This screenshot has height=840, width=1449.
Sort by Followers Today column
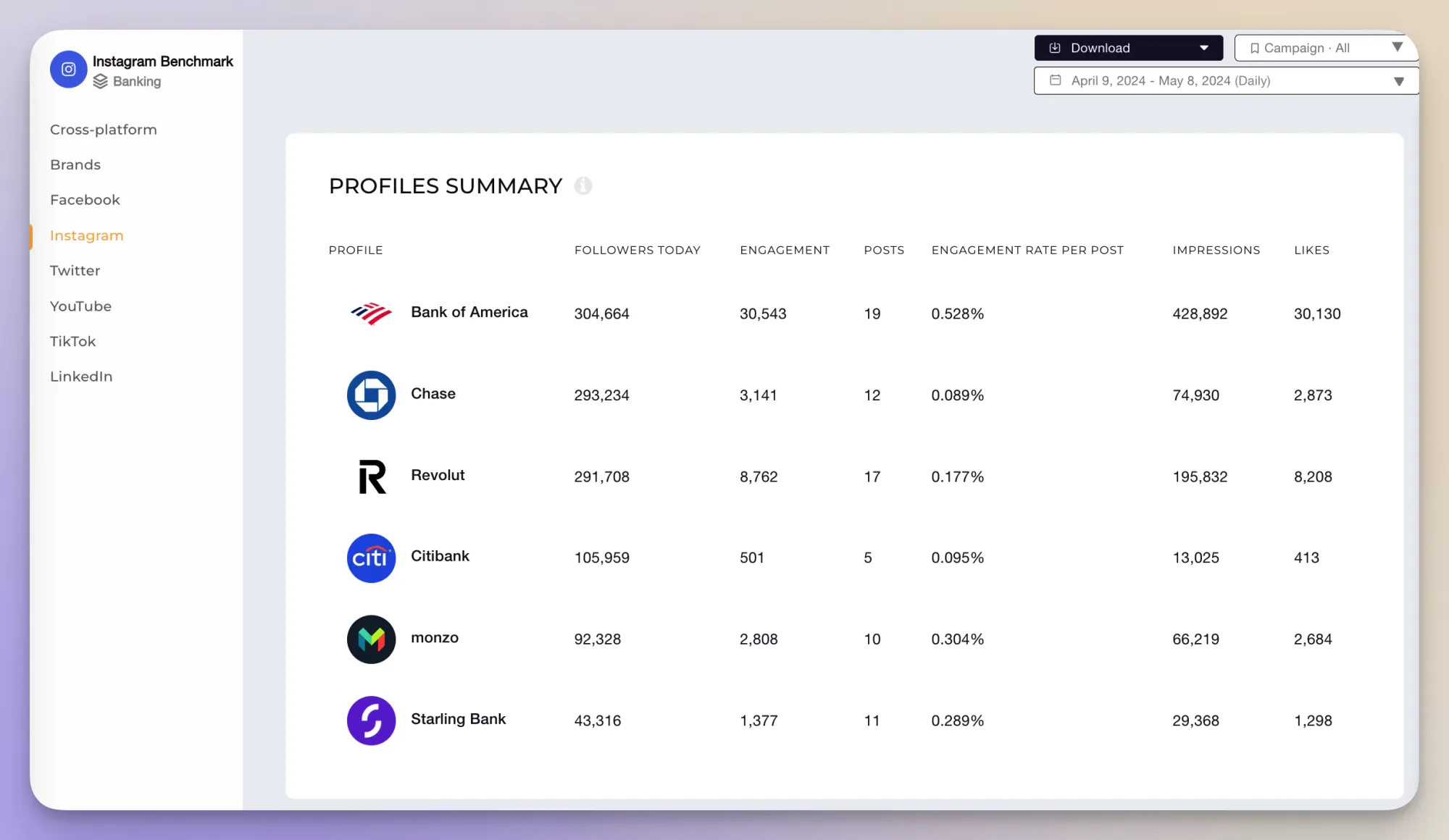(x=638, y=250)
